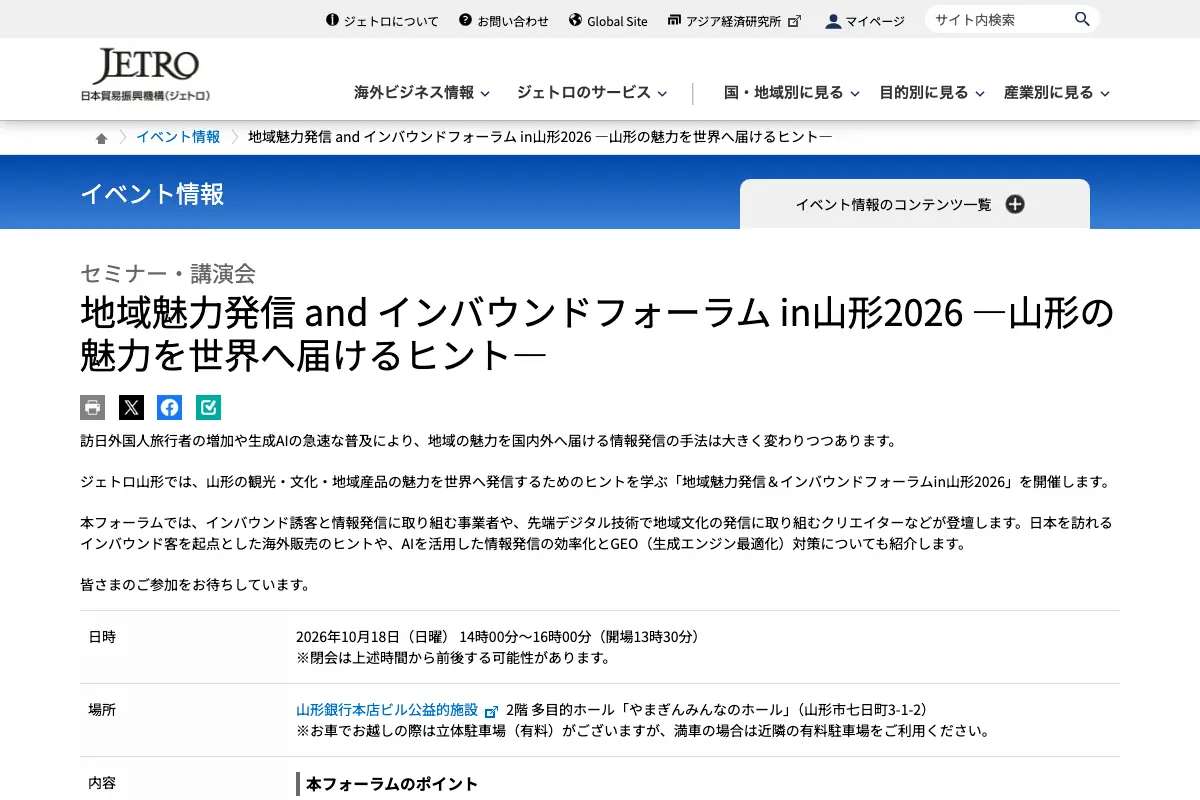The width and height of the screenshot is (1200, 800).
Task: Click the main event title heading
Action: (x=597, y=334)
